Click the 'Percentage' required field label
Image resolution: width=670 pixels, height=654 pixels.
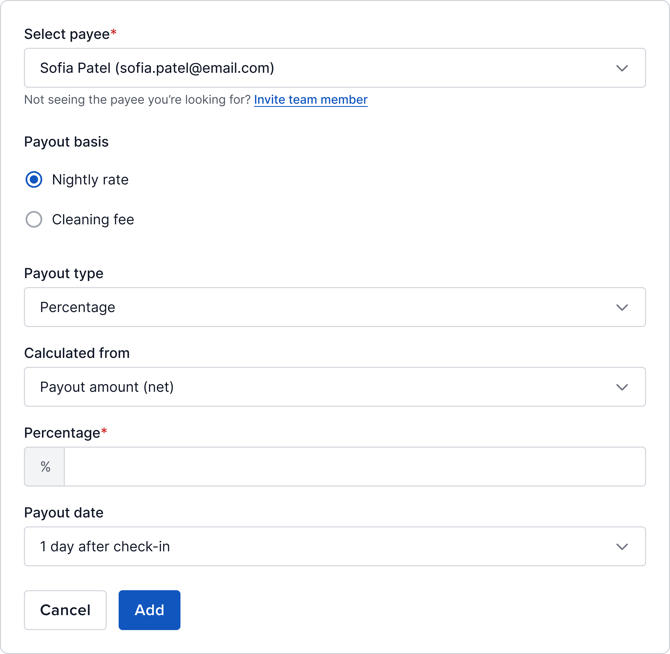62,433
